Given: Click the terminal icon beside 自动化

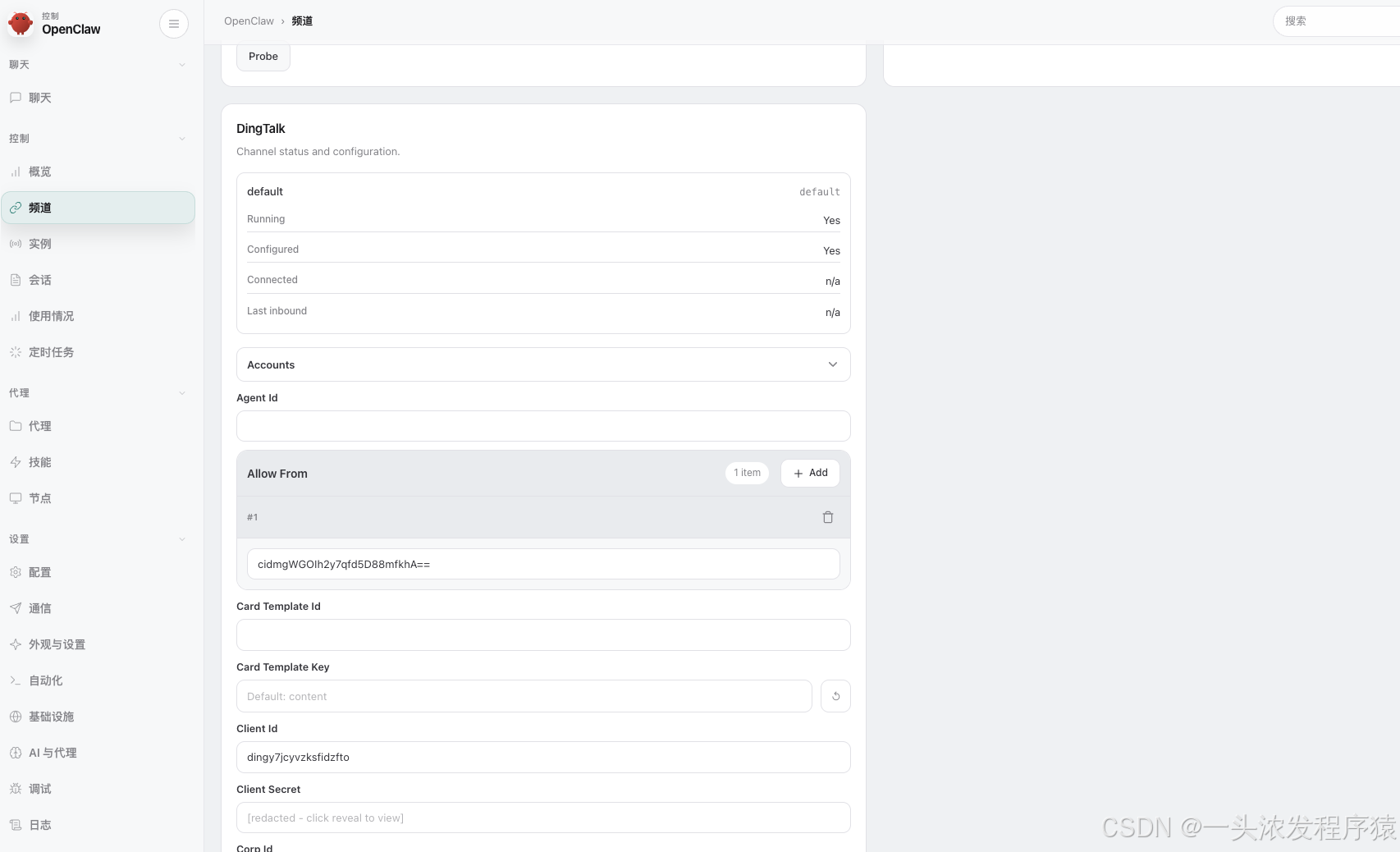Looking at the screenshot, I should [x=15, y=680].
